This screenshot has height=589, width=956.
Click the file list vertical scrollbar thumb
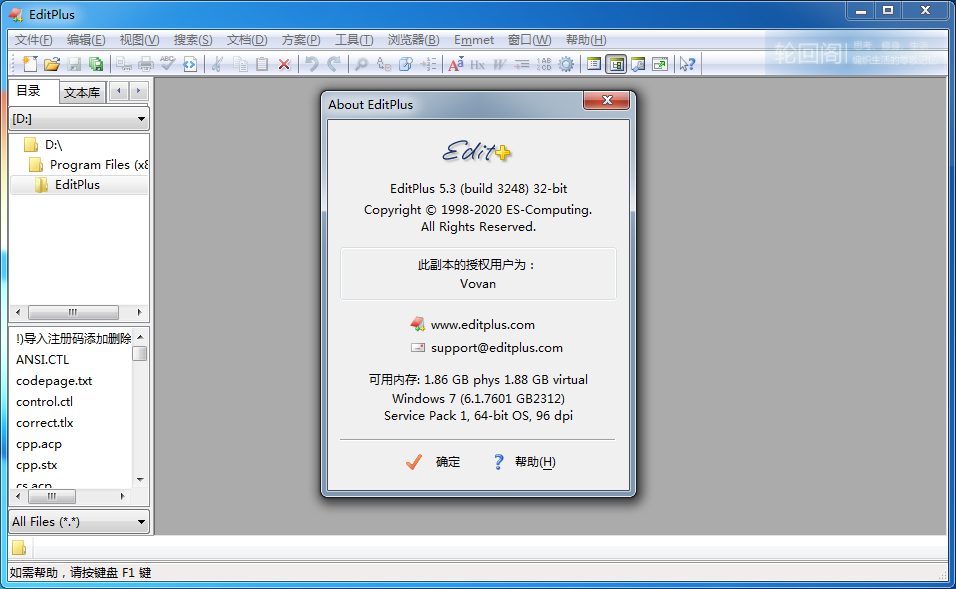140,353
